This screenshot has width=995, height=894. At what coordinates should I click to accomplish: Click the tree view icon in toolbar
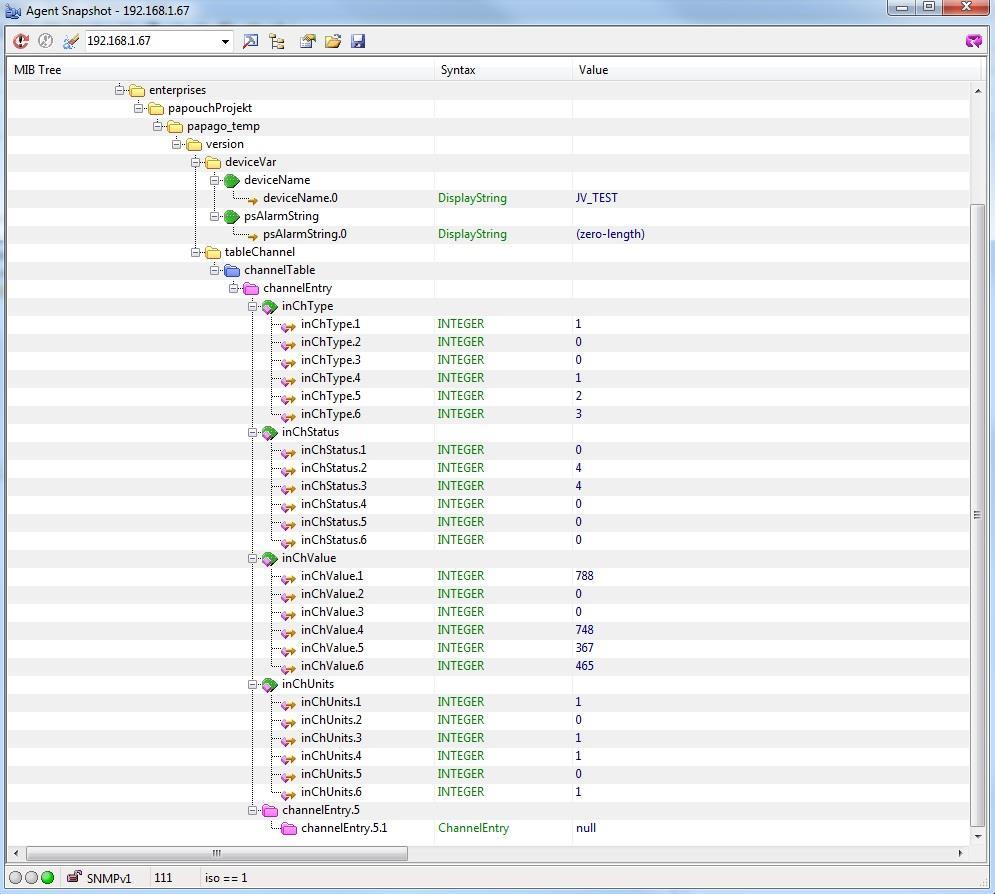(x=277, y=41)
